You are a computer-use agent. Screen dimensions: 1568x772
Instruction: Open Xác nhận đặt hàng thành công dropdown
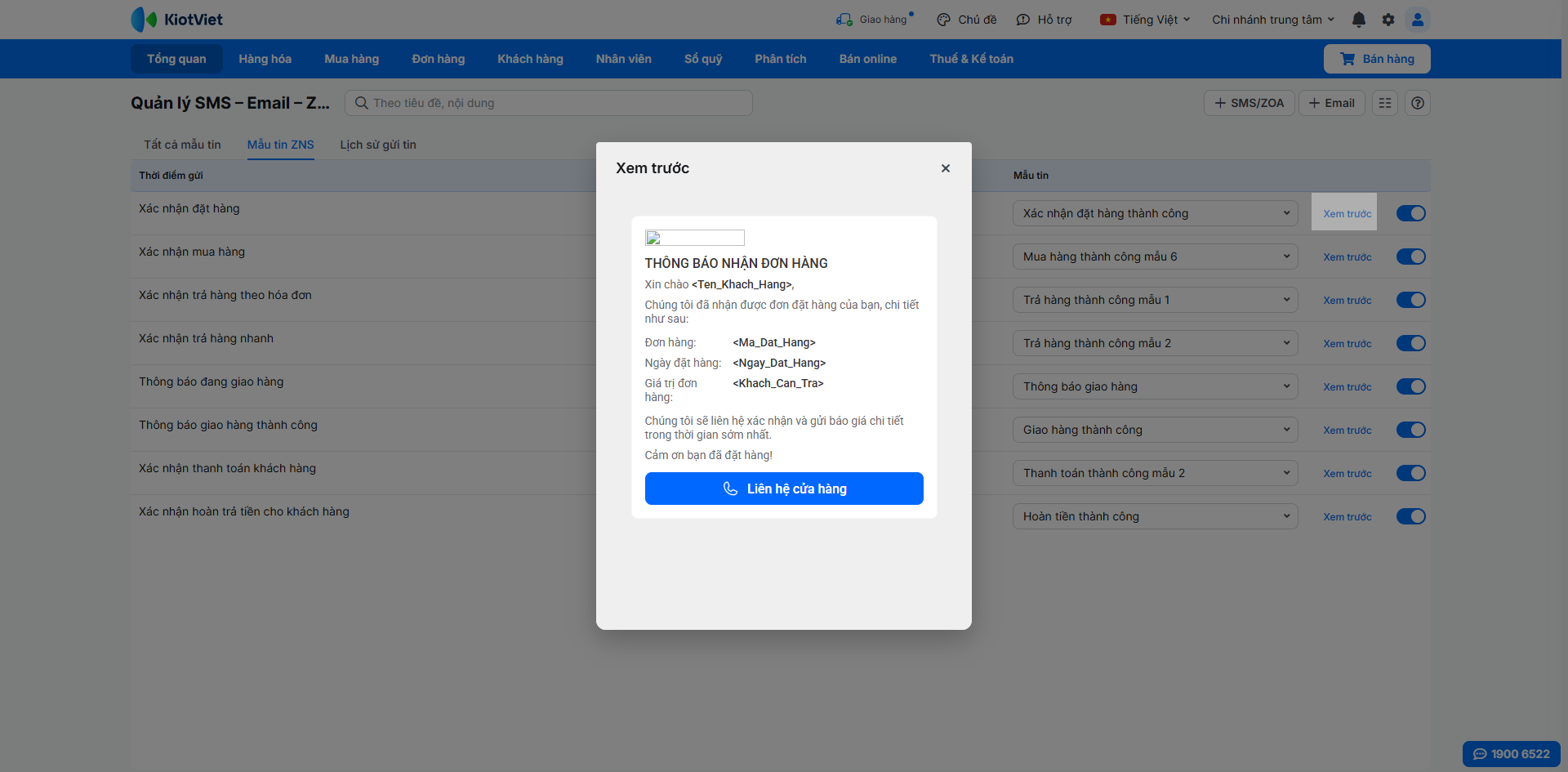(x=1156, y=213)
